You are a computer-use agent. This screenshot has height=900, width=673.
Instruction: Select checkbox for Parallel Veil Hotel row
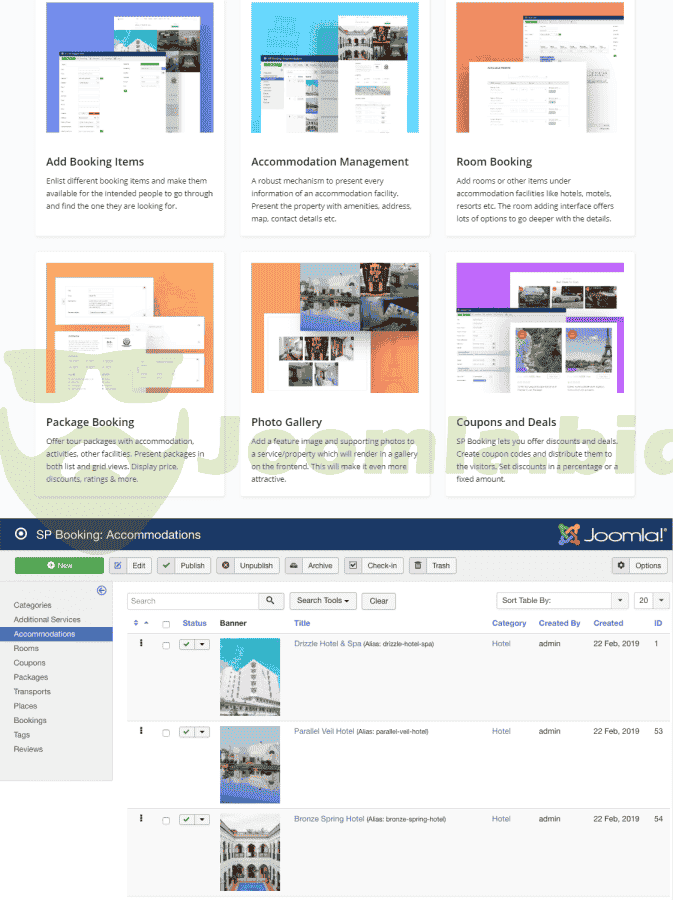pos(166,733)
